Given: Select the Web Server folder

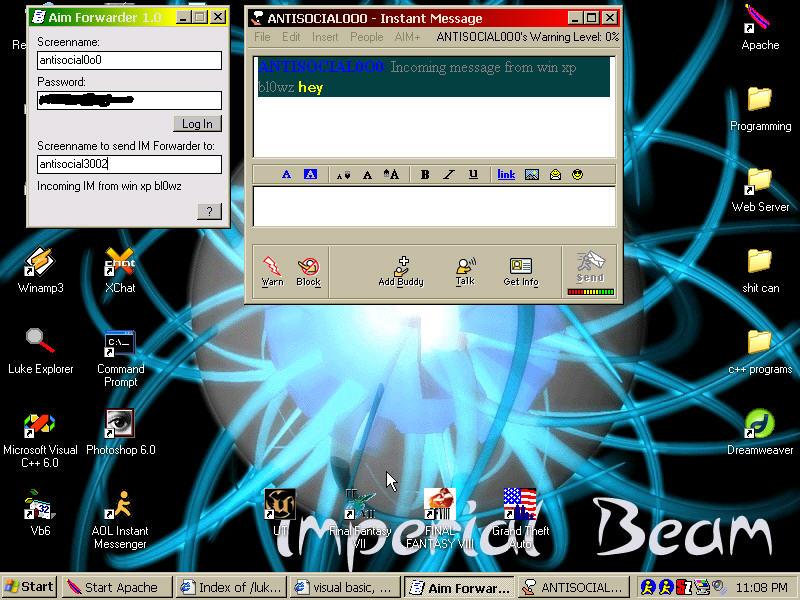Looking at the screenshot, I should (760, 190).
